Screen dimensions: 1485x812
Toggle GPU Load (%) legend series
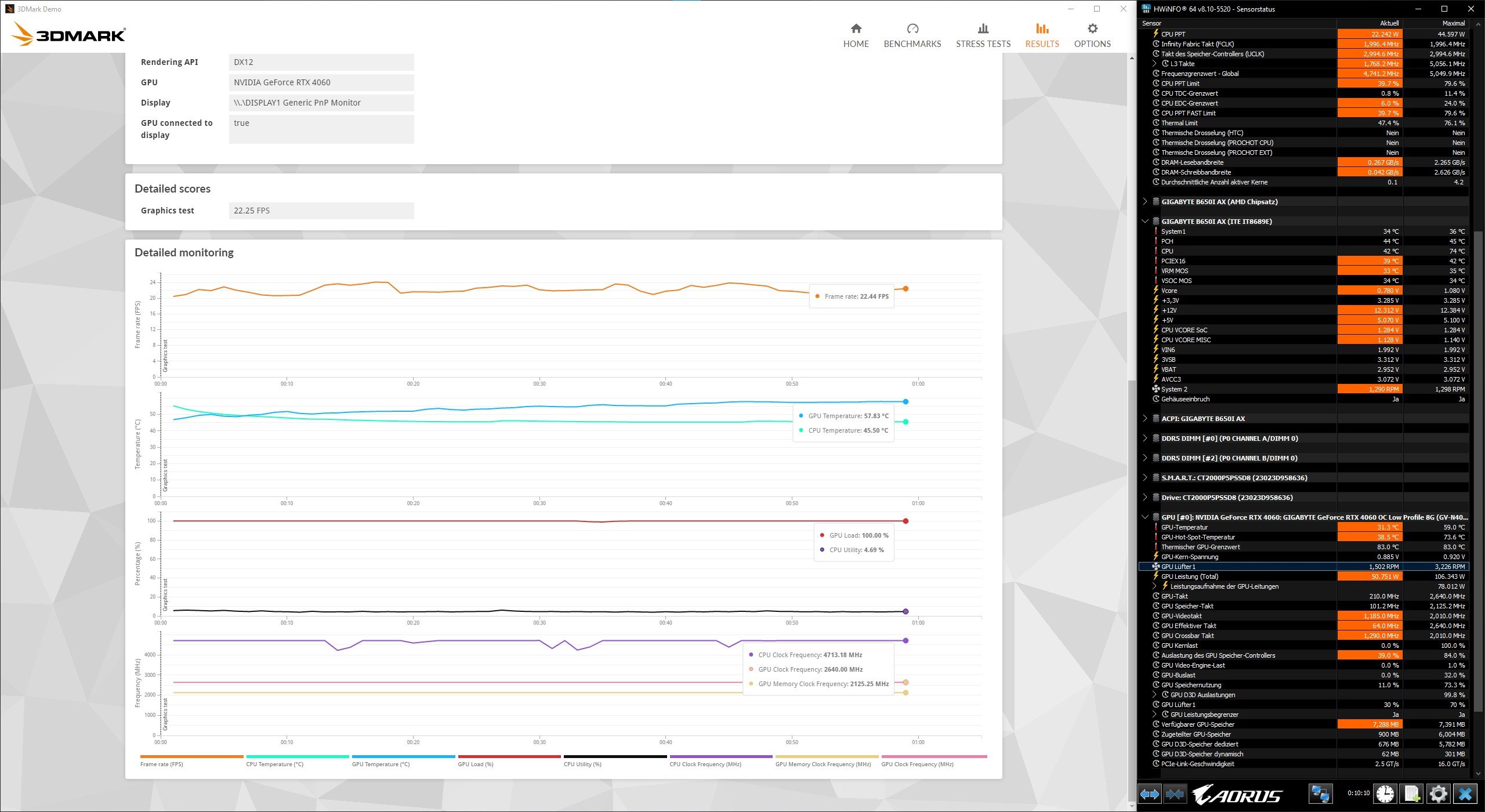pyautogui.click(x=509, y=761)
